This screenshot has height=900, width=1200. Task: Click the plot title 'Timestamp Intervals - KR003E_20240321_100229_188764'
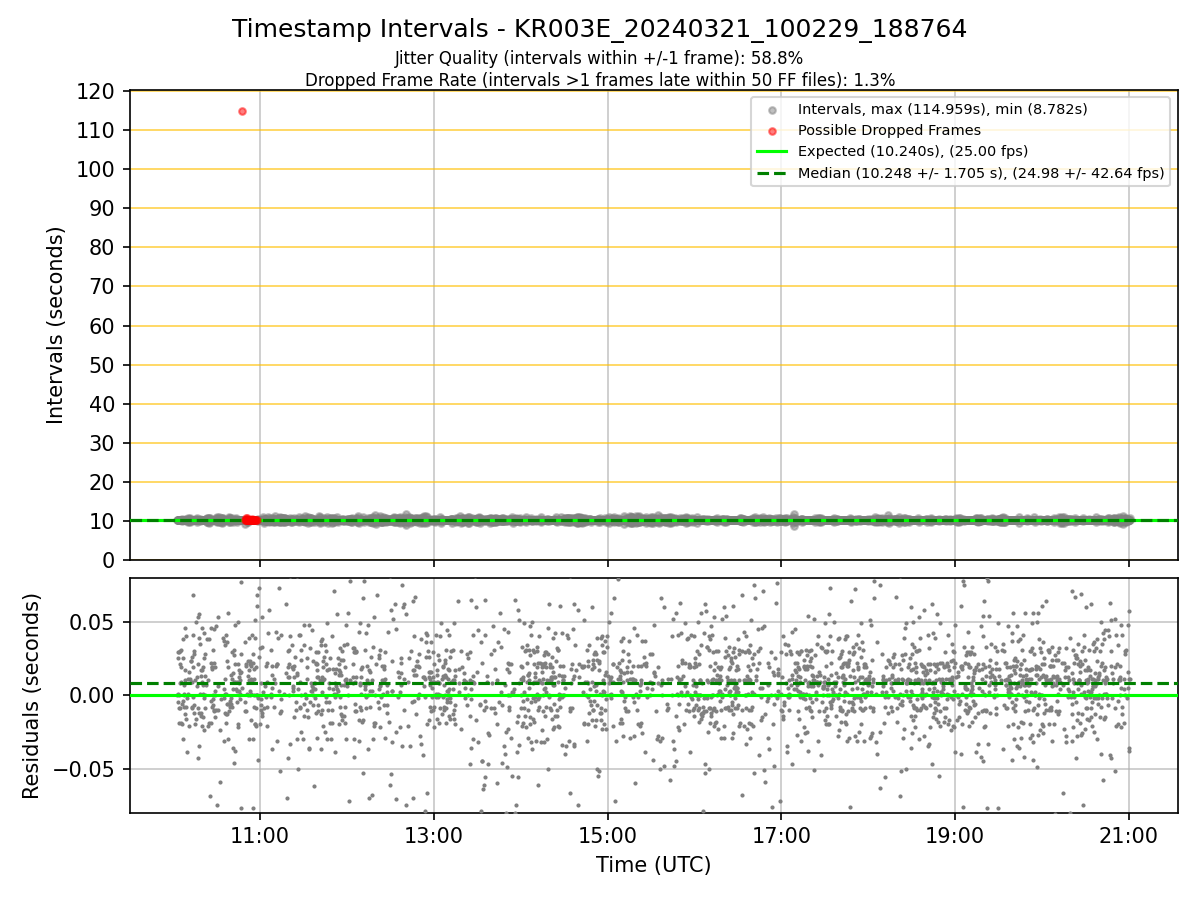point(599,29)
